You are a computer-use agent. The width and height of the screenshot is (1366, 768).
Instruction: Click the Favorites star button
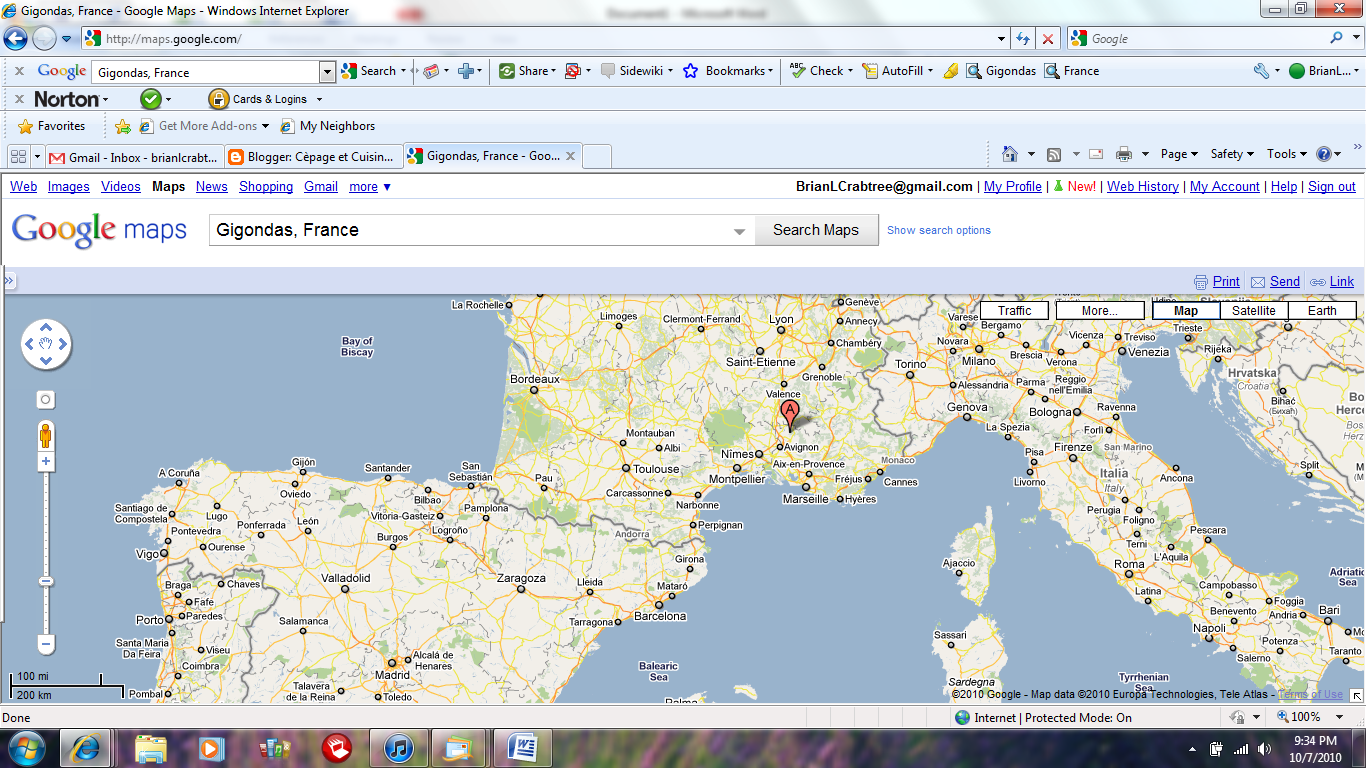[52, 126]
